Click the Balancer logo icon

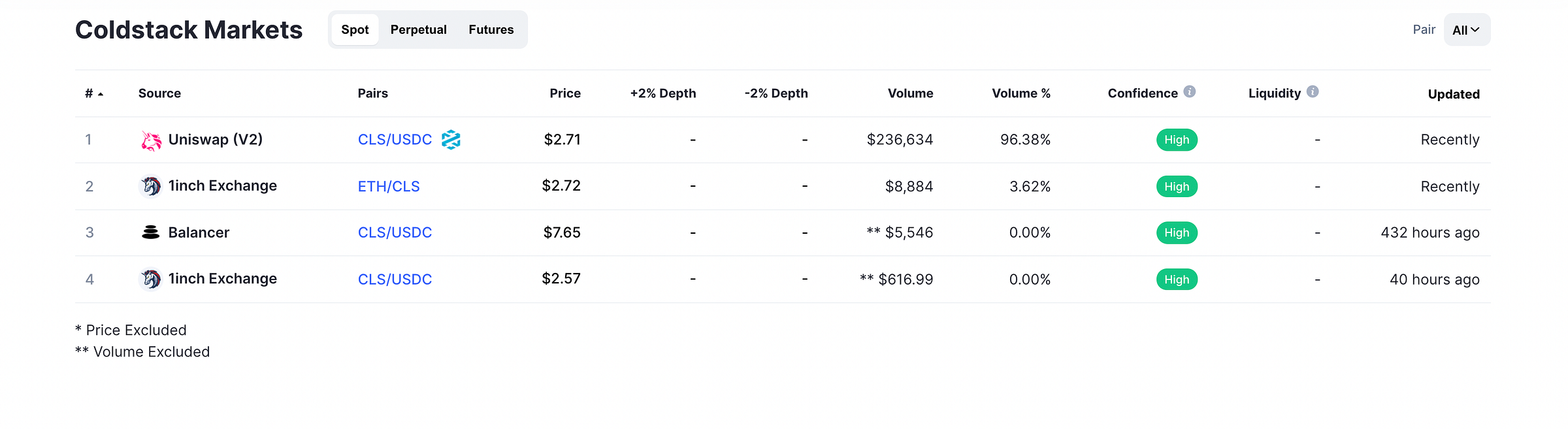151,232
